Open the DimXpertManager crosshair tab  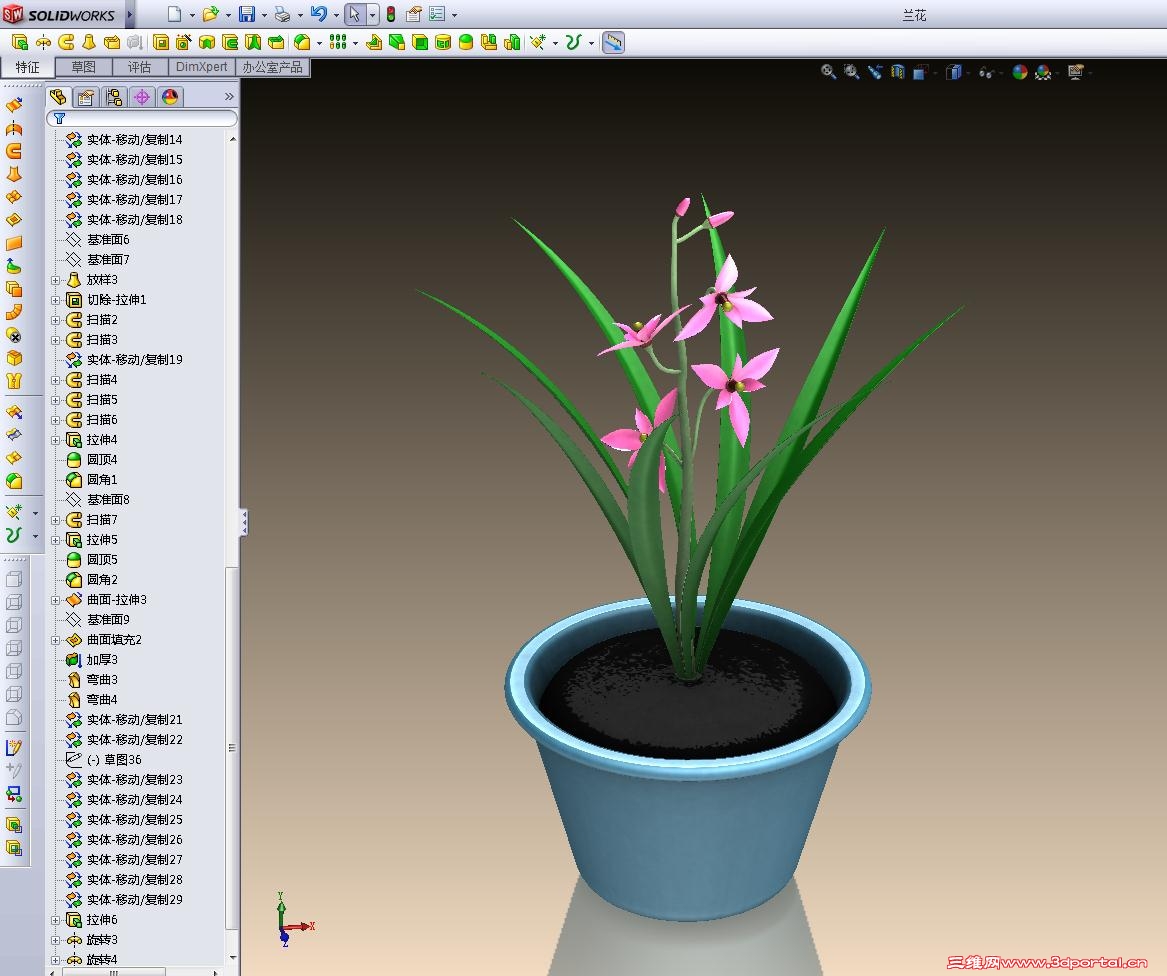141,97
